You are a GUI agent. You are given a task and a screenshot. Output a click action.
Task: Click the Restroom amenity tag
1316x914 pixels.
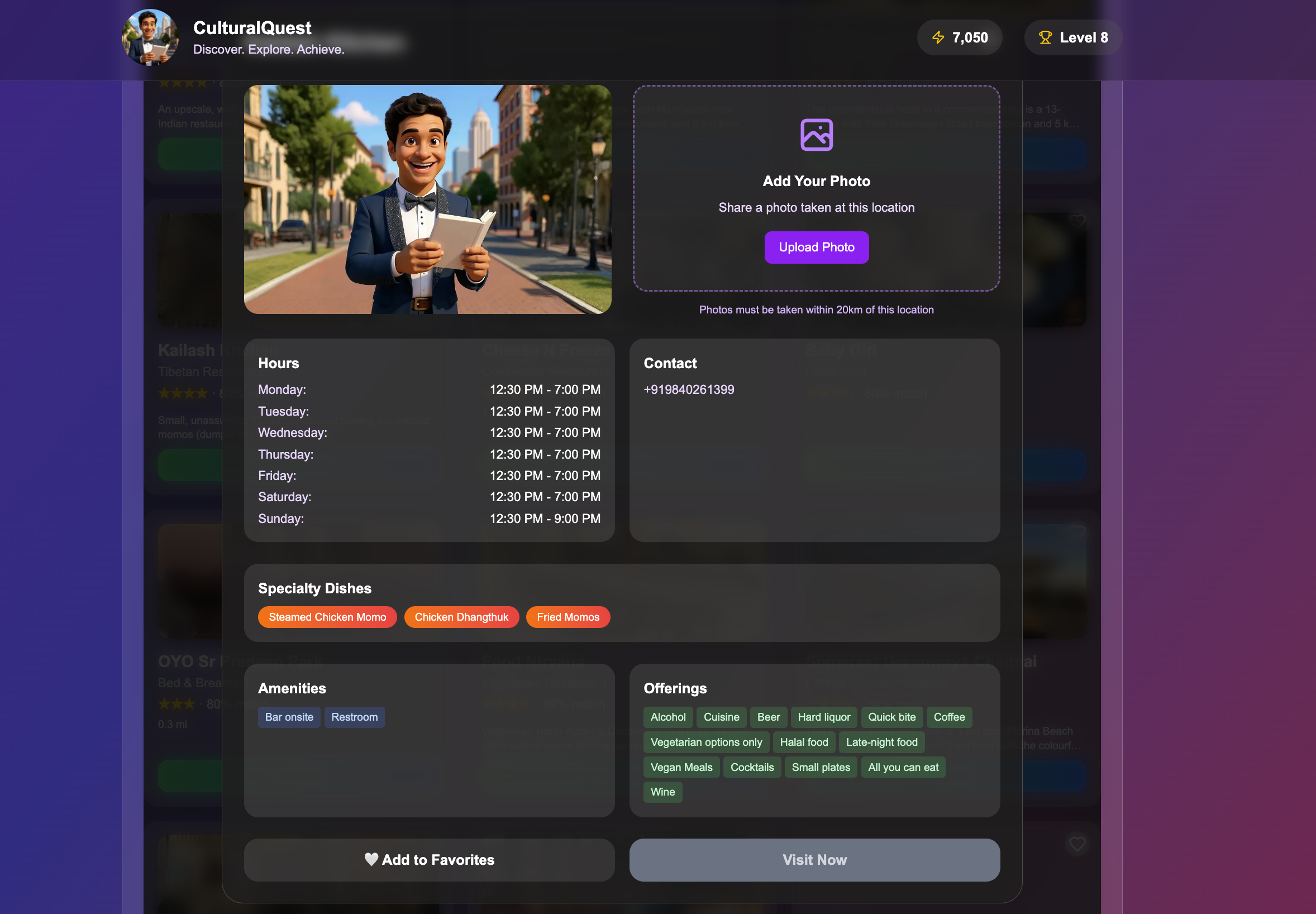click(354, 717)
